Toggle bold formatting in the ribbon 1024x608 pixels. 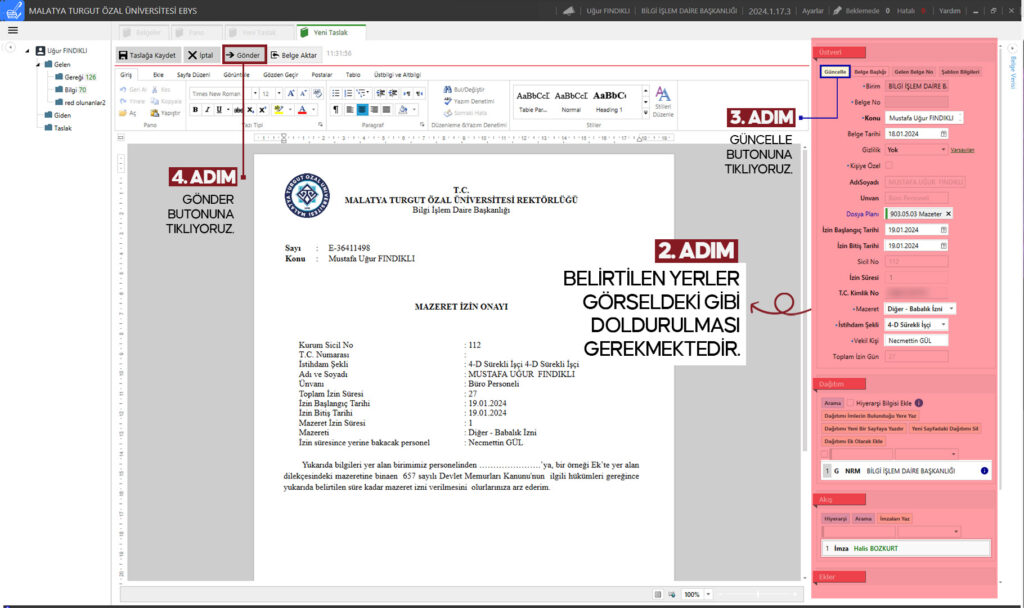(x=194, y=110)
